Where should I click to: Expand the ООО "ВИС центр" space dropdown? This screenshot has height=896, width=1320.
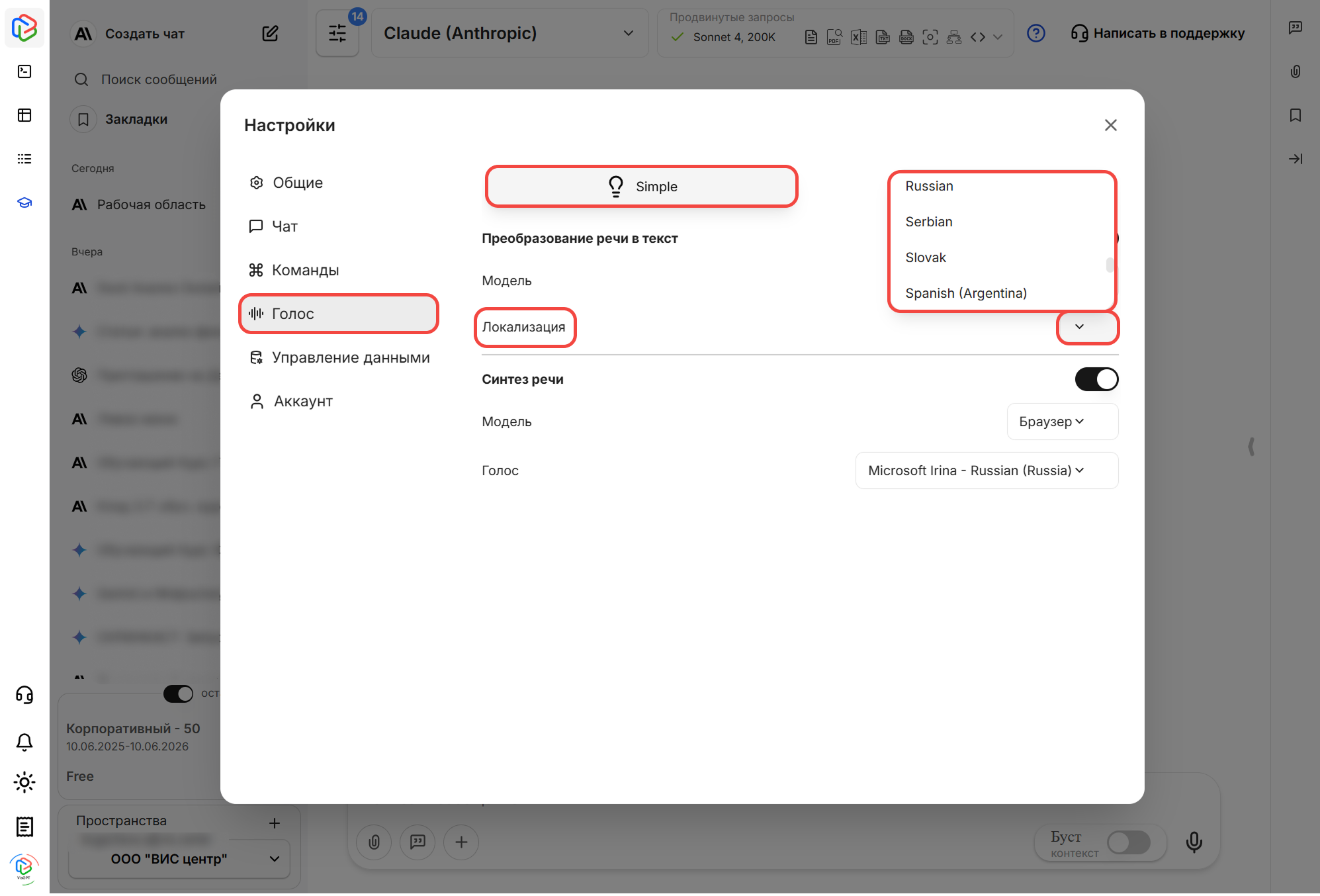179,859
